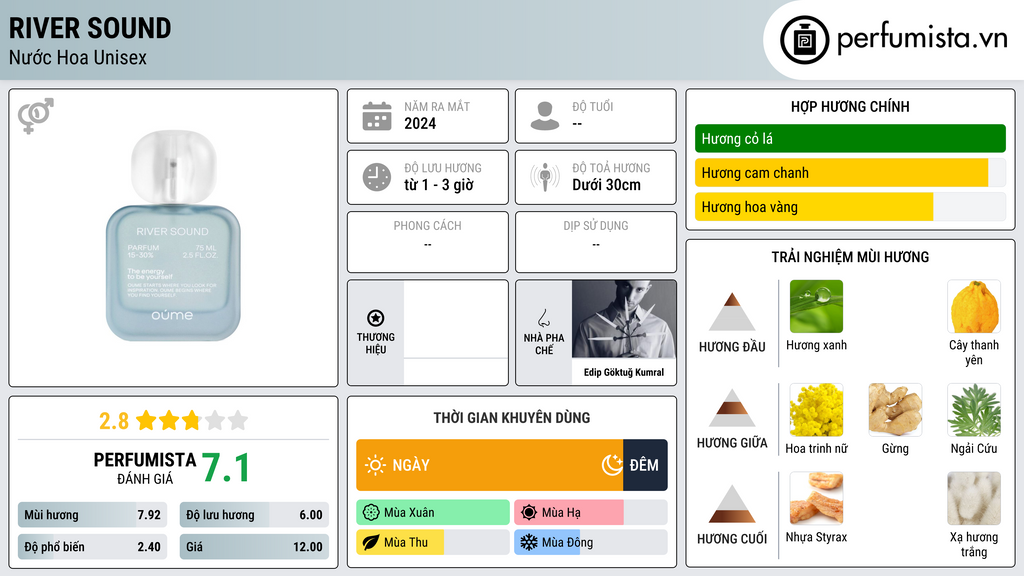Click the green Hương cỏ lá bar
The height and width of the screenshot is (576, 1024).
pos(850,138)
